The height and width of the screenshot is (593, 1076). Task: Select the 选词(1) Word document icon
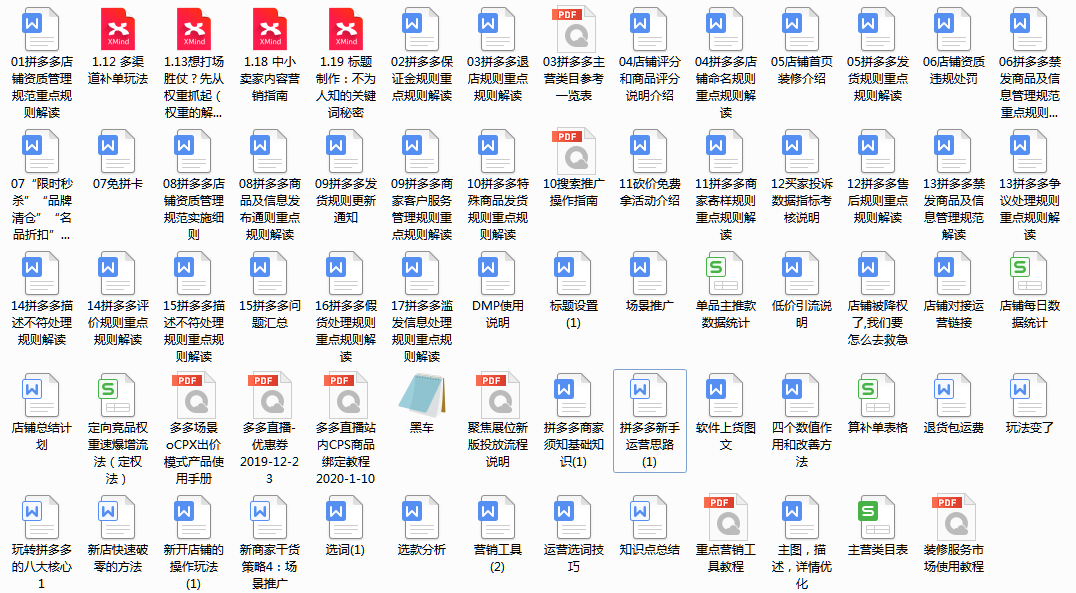(346, 518)
